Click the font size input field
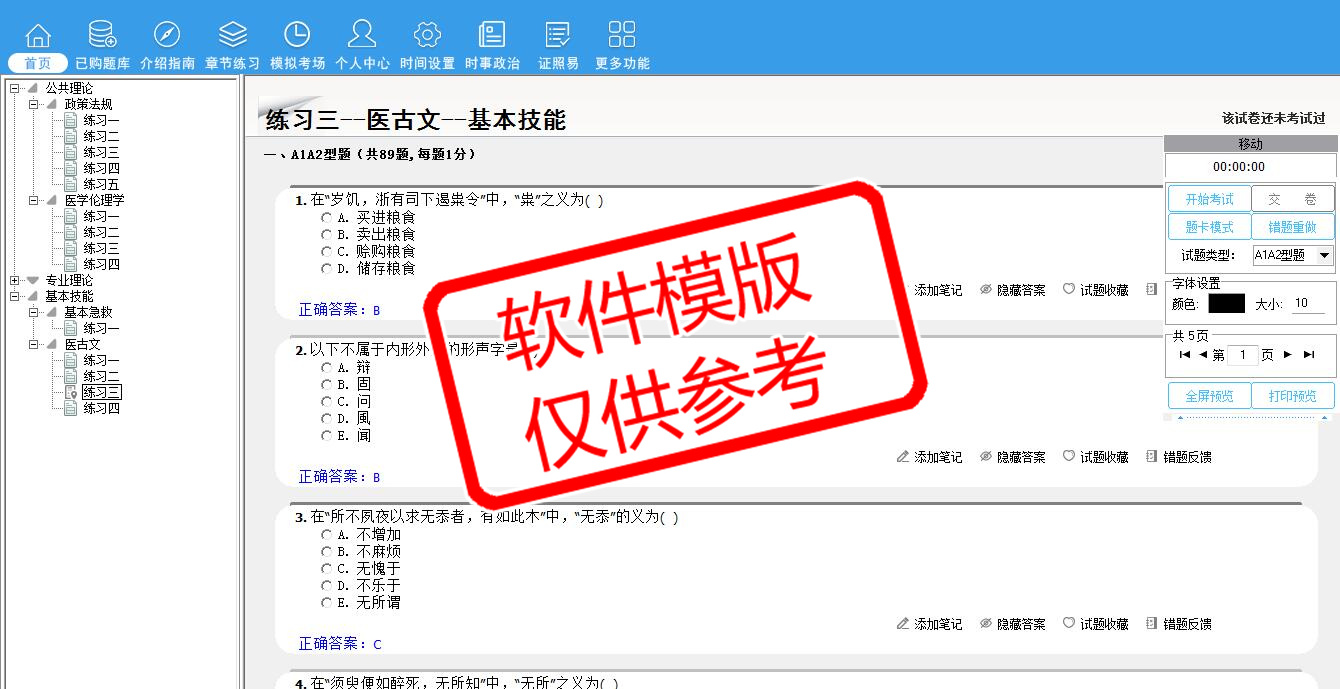 click(1307, 303)
